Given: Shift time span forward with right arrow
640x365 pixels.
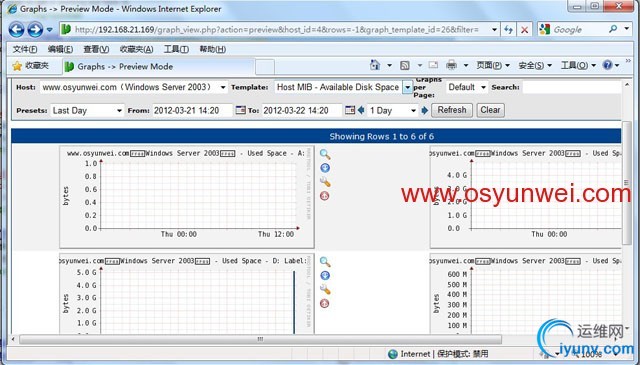Looking at the screenshot, I should 424,110.
